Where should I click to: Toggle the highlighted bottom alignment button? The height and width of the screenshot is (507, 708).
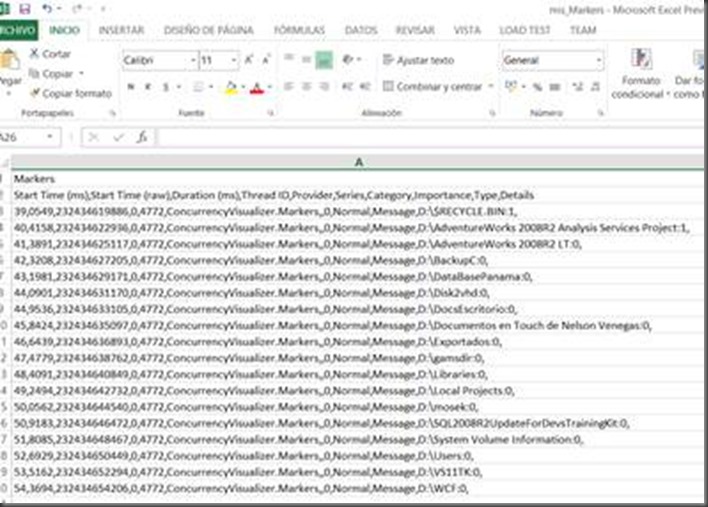[x=324, y=60]
